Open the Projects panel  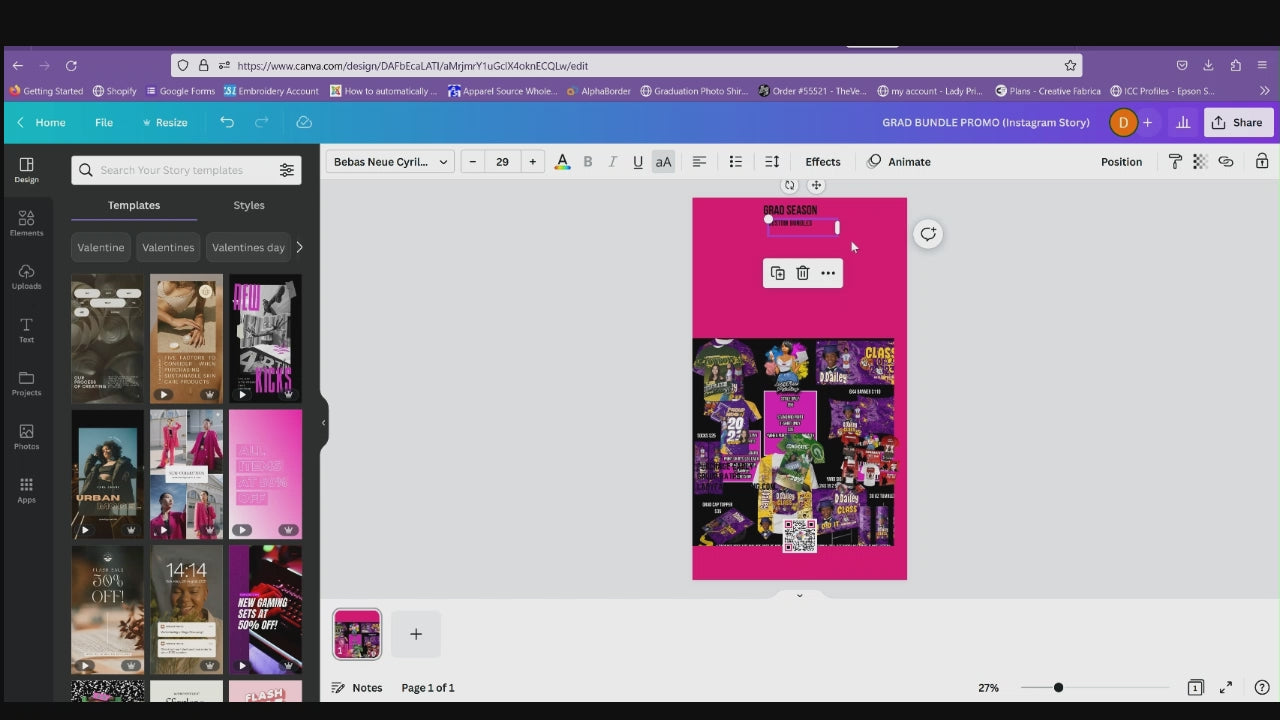coord(26,384)
